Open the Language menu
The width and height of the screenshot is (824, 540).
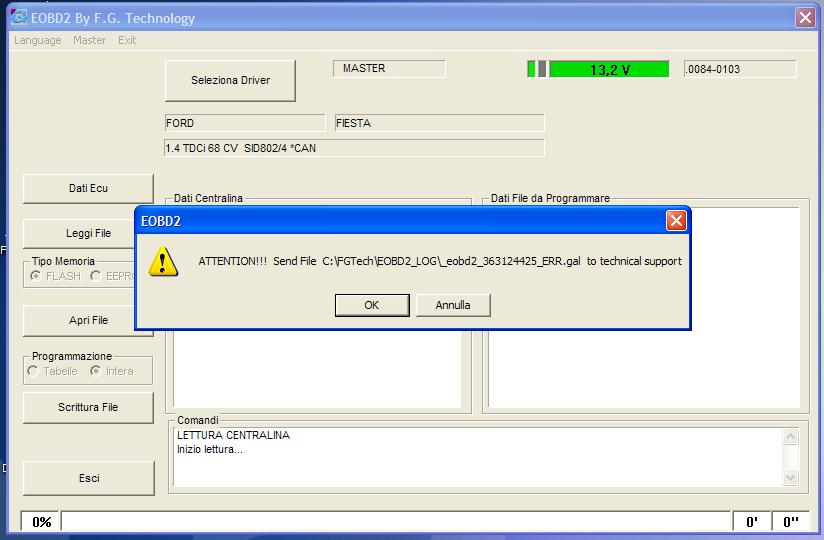(x=37, y=40)
